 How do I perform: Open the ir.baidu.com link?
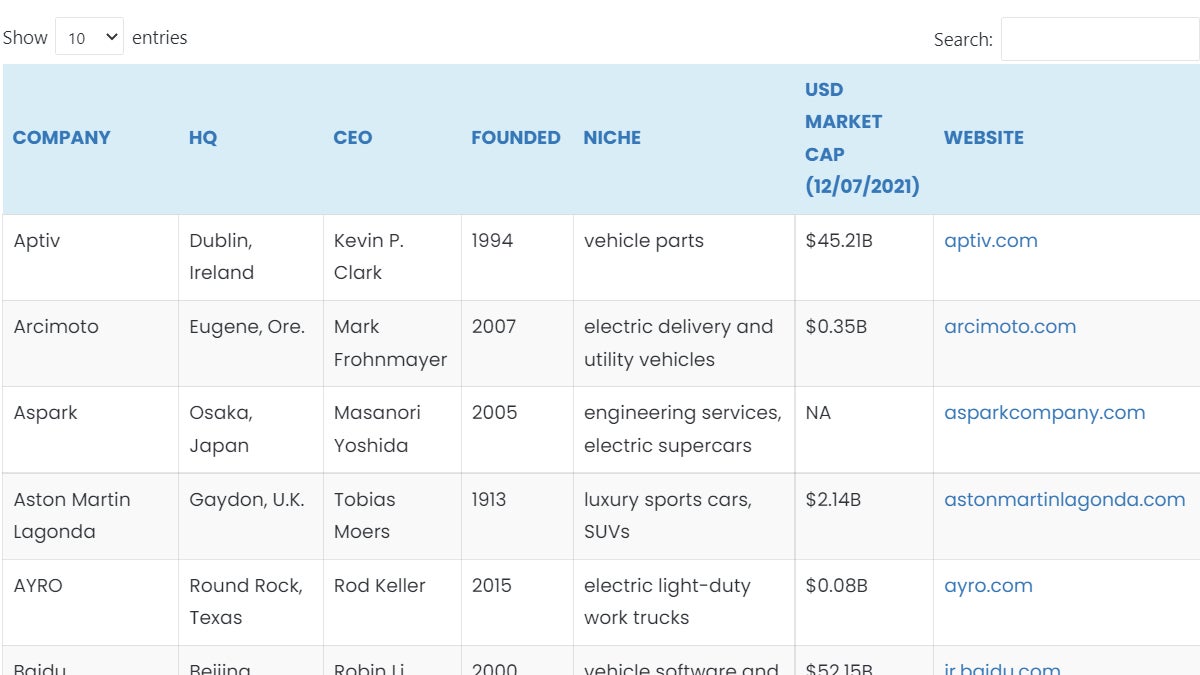pyautogui.click(x=1002, y=667)
